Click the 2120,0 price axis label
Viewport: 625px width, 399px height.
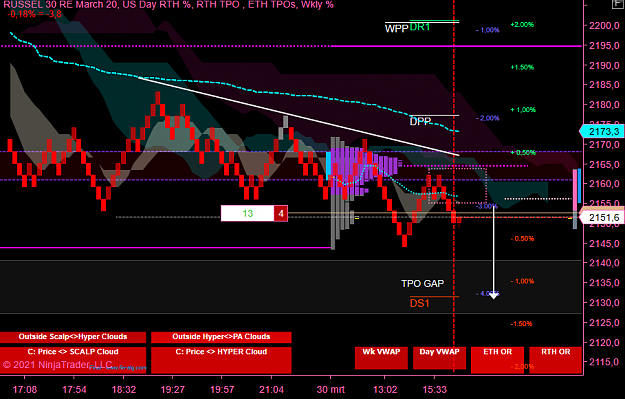tap(604, 342)
